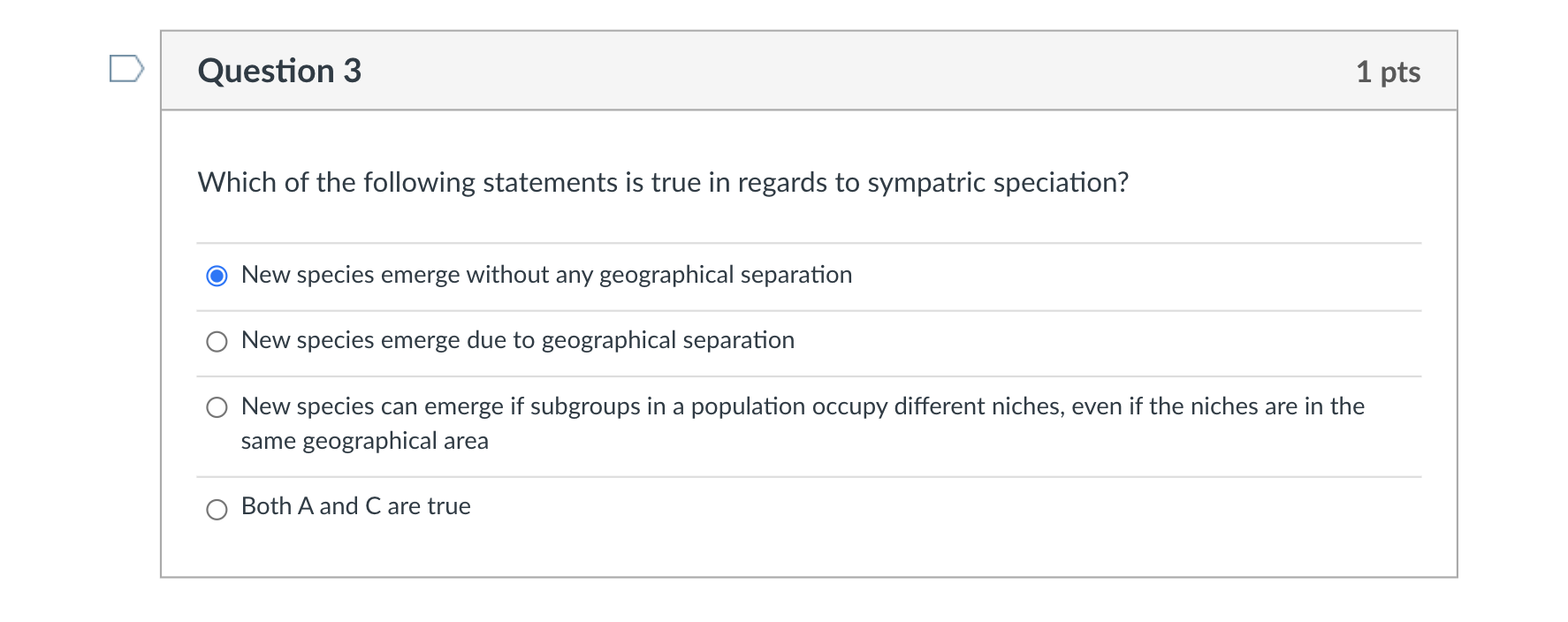1568x622 pixels.
Task: Click the word 'Which' starting the question
Action: tap(237, 183)
